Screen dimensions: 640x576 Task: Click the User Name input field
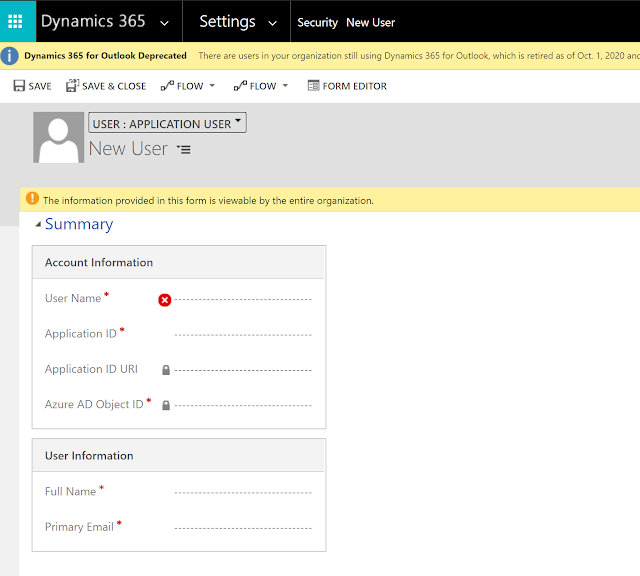(243, 300)
